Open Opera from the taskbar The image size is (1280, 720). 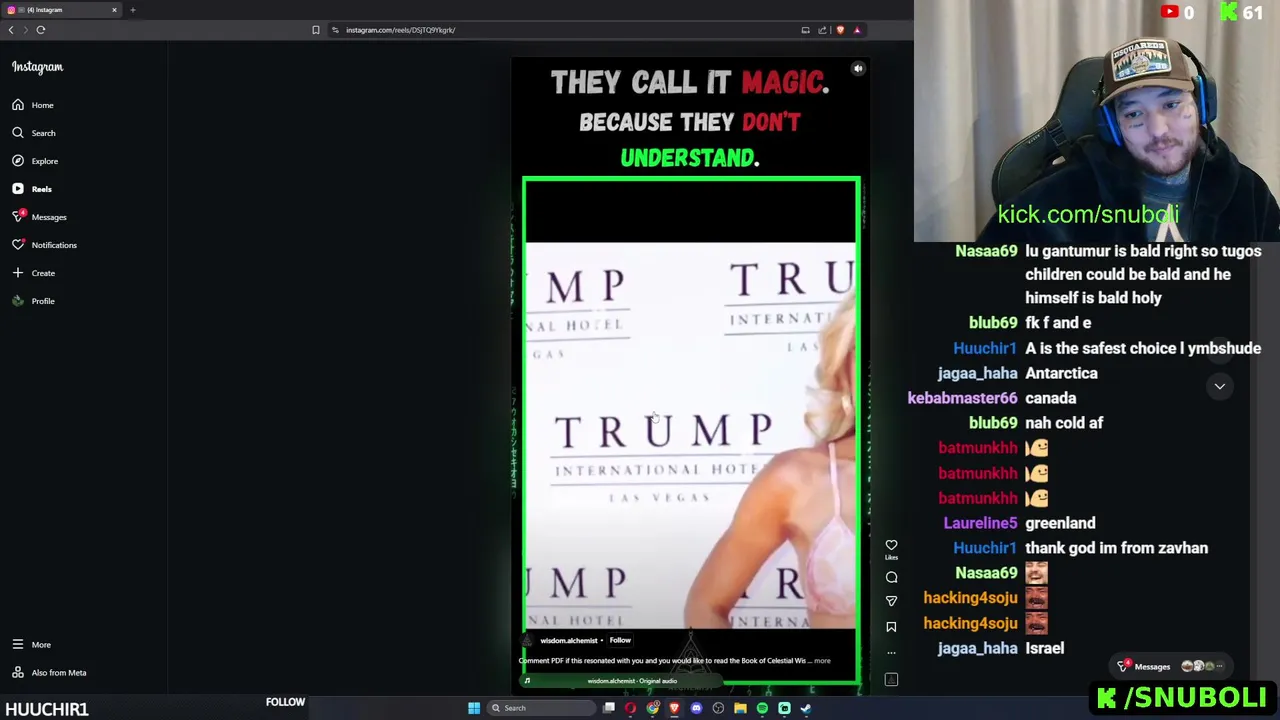630,708
